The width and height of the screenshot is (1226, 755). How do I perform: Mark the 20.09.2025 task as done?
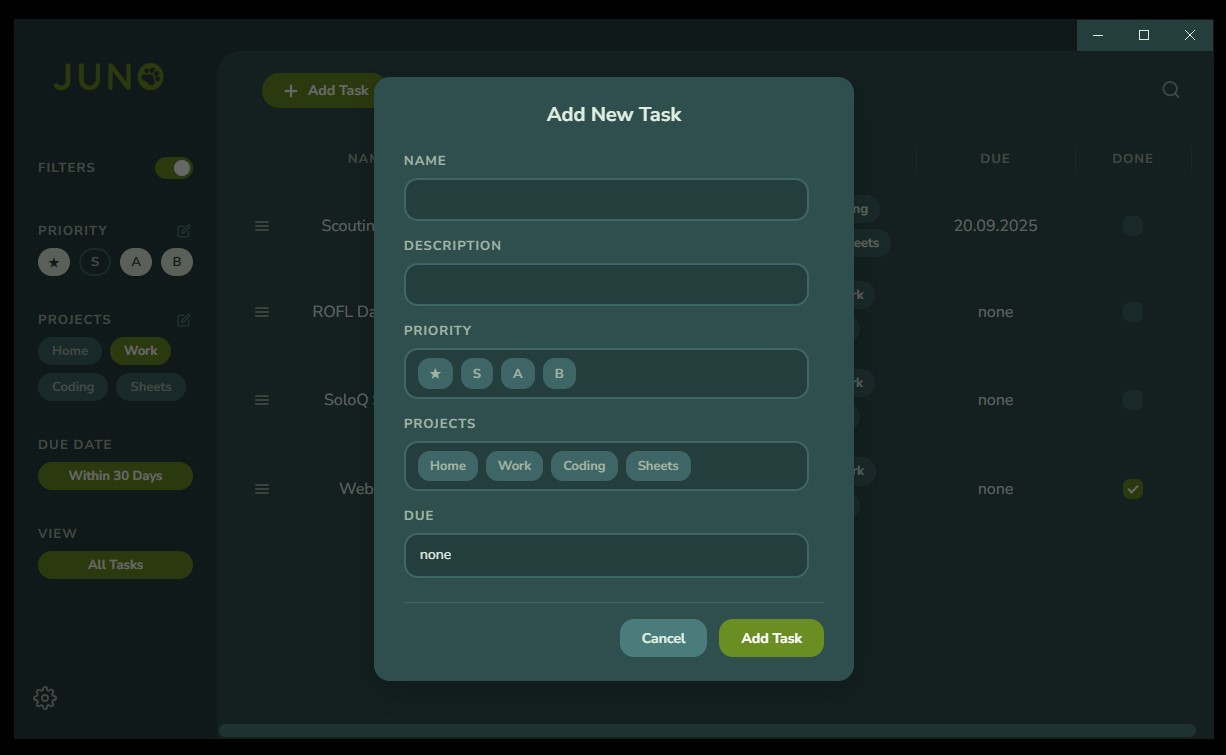click(1132, 226)
